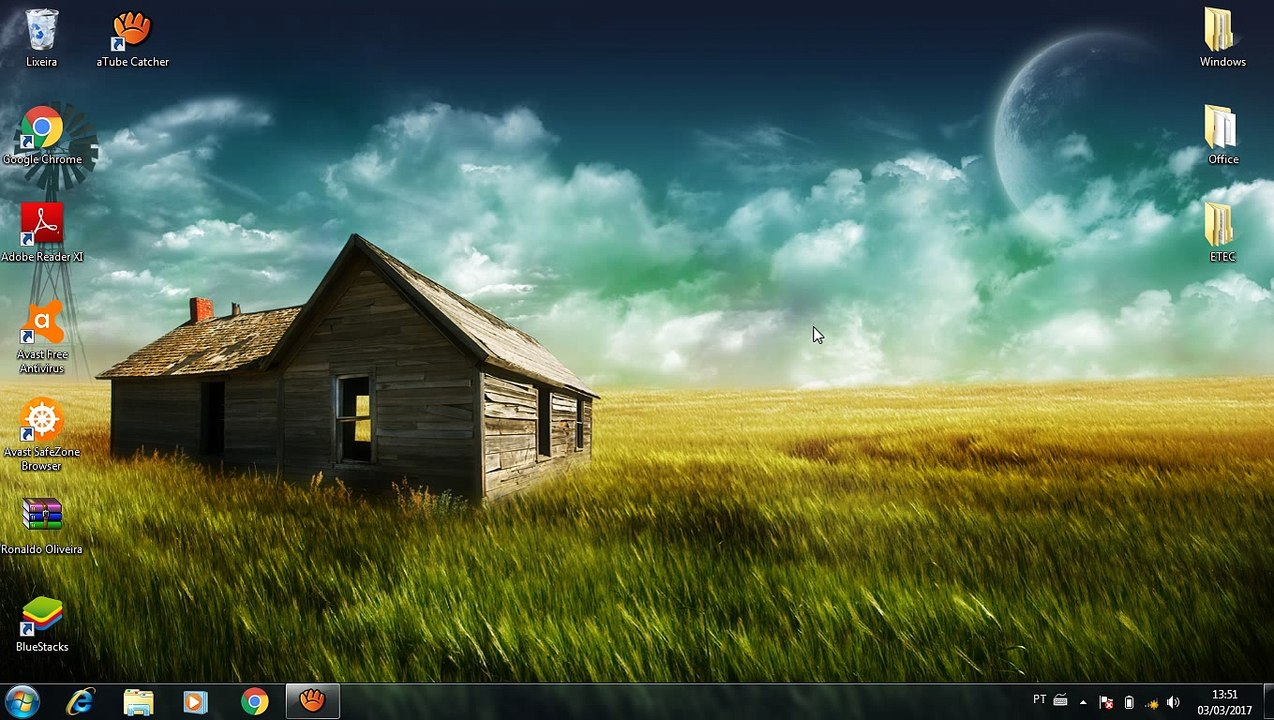Open the clock showing 13:51
This screenshot has width=1274, height=720.
pyautogui.click(x=1225, y=702)
